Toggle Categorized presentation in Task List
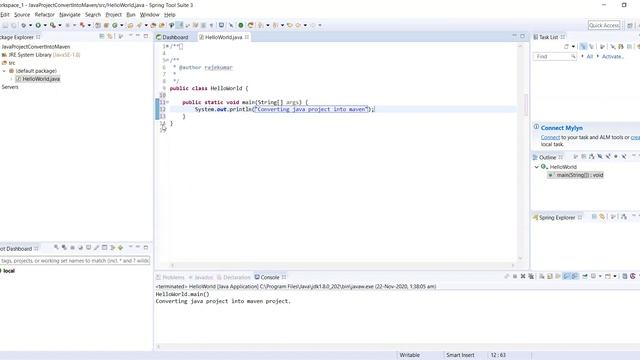640x360 pixels. click(583, 47)
